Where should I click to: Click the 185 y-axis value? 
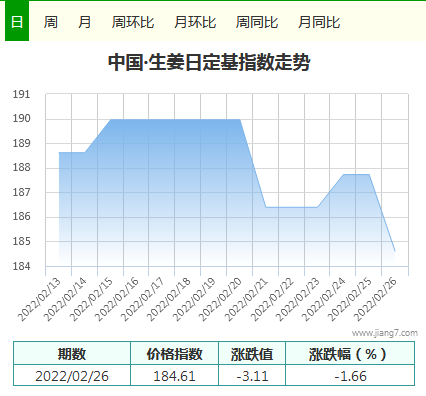tap(21, 241)
